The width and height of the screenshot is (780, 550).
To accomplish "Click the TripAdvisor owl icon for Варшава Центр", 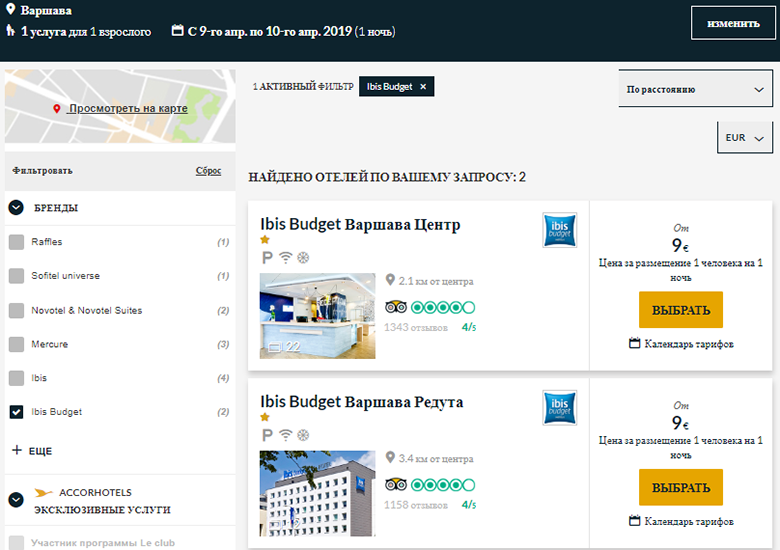I will point(395,307).
